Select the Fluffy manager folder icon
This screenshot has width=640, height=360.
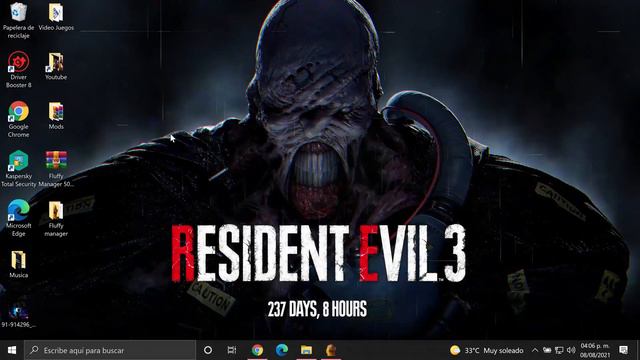pyautogui.click(x=56, y=218)
